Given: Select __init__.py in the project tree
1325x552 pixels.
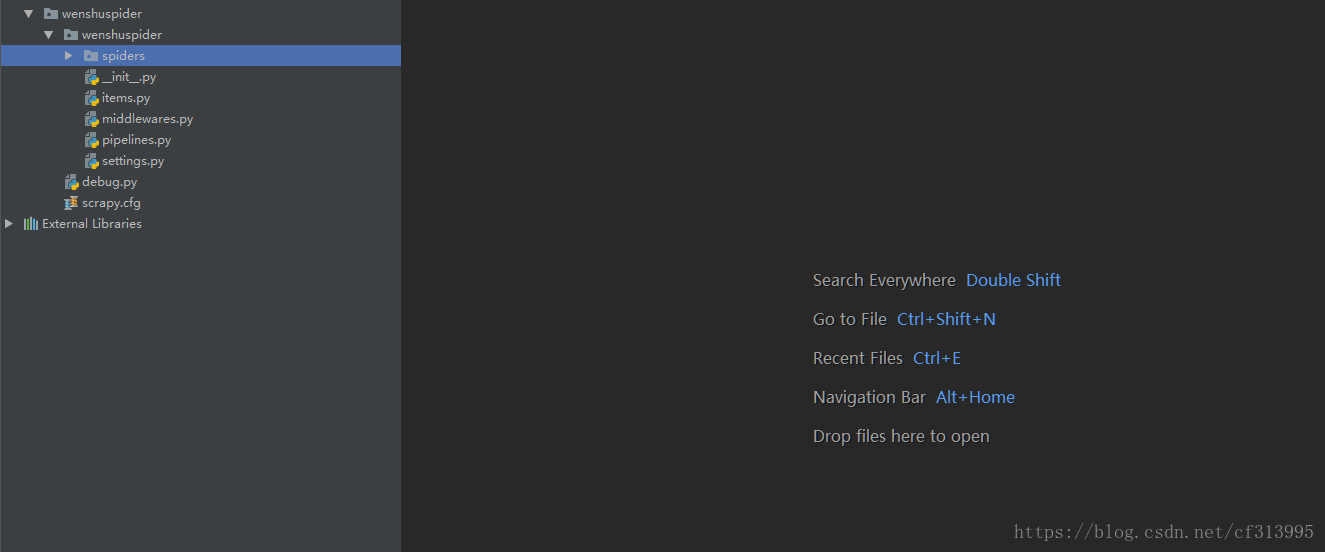Looking at the screenshot, I should pos(129,77).
